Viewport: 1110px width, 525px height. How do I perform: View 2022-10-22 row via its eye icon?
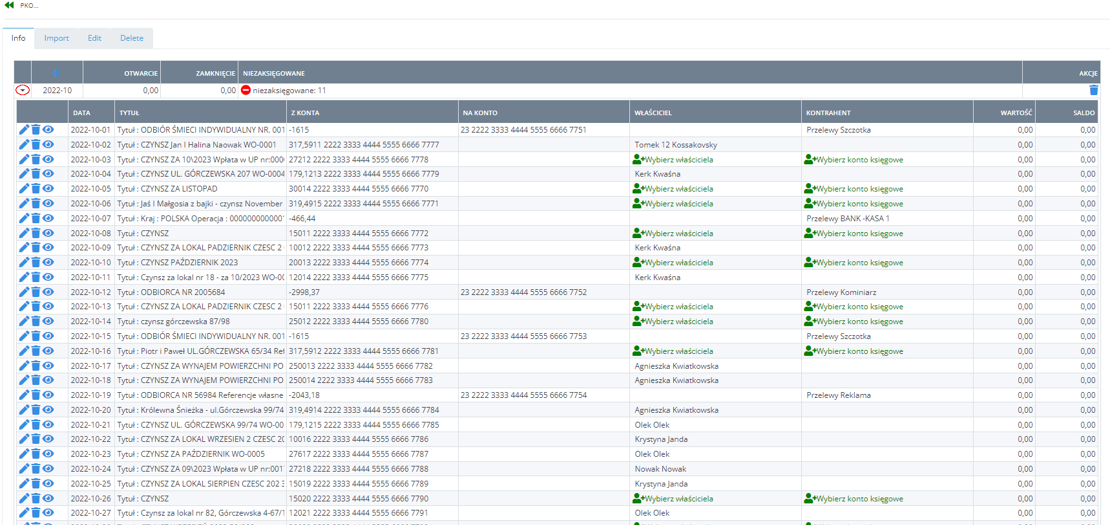tap(48, 439)
